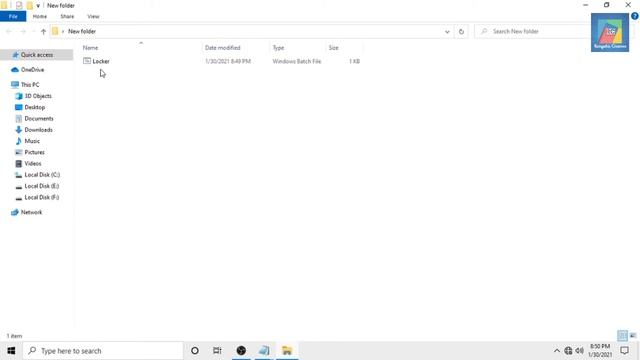Open Videos folder in sidebar
The image size is (640, 360).
[x=33, y=163]
